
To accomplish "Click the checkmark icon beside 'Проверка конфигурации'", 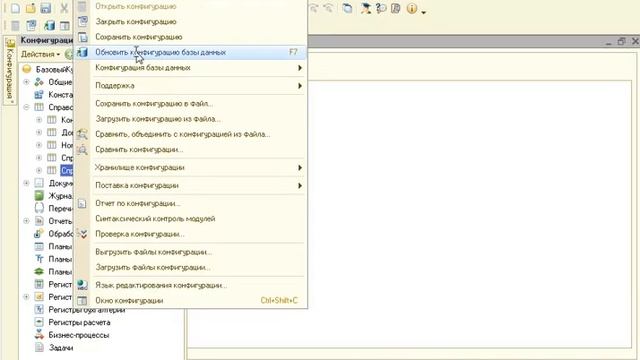I will (x=82, y=234).
